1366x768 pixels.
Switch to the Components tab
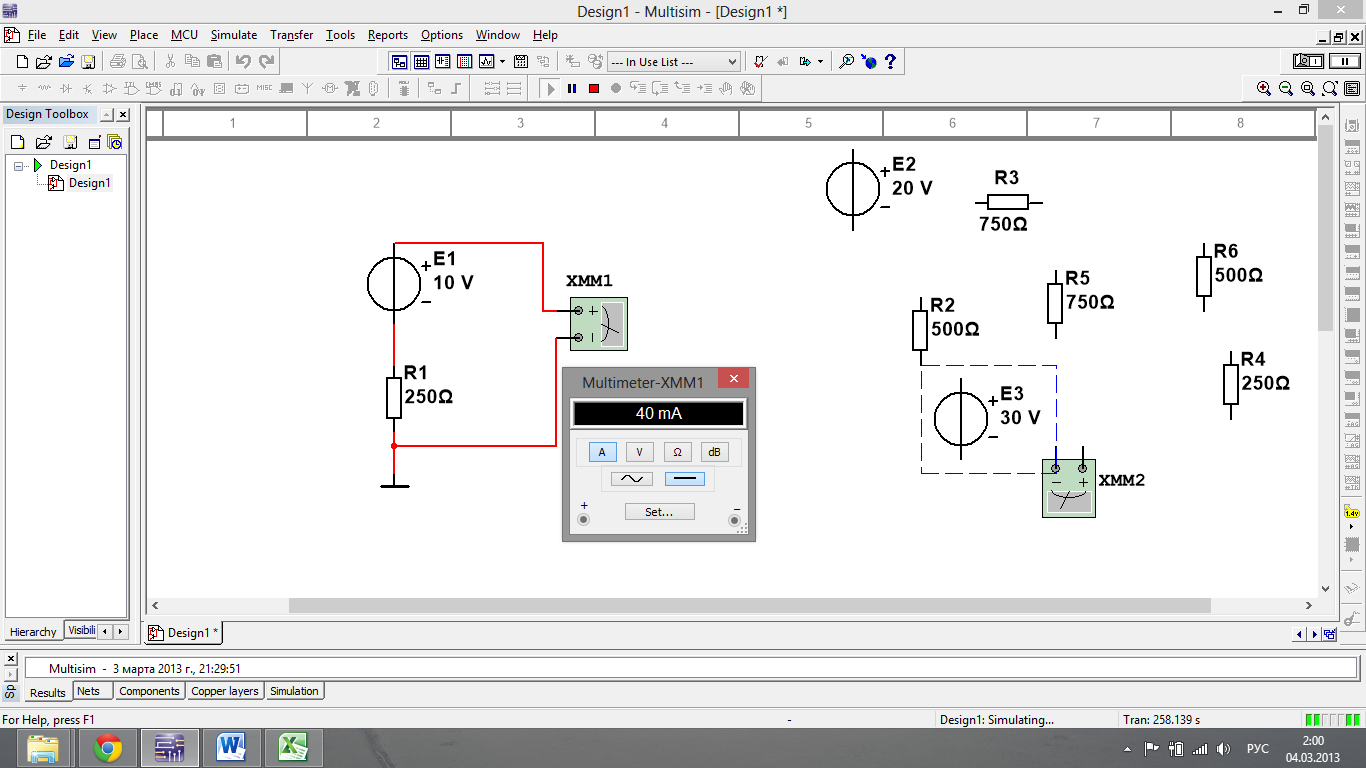click(149, 691)
